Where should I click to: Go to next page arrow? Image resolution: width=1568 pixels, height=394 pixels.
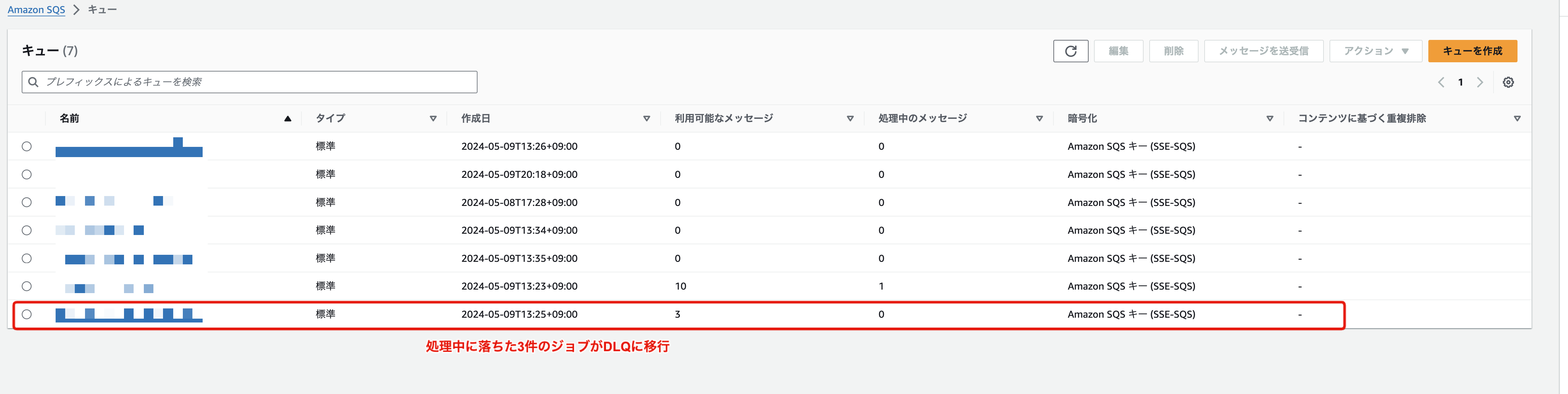pos(1480,83)
